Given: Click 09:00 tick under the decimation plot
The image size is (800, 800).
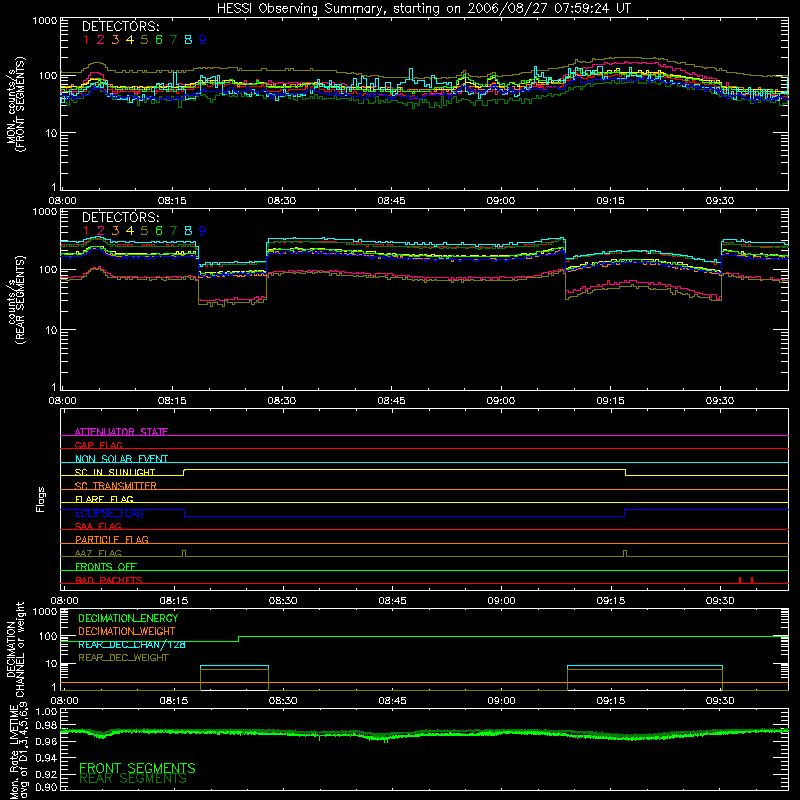Looking at the screenshot, I should click(x=502, y=701).
